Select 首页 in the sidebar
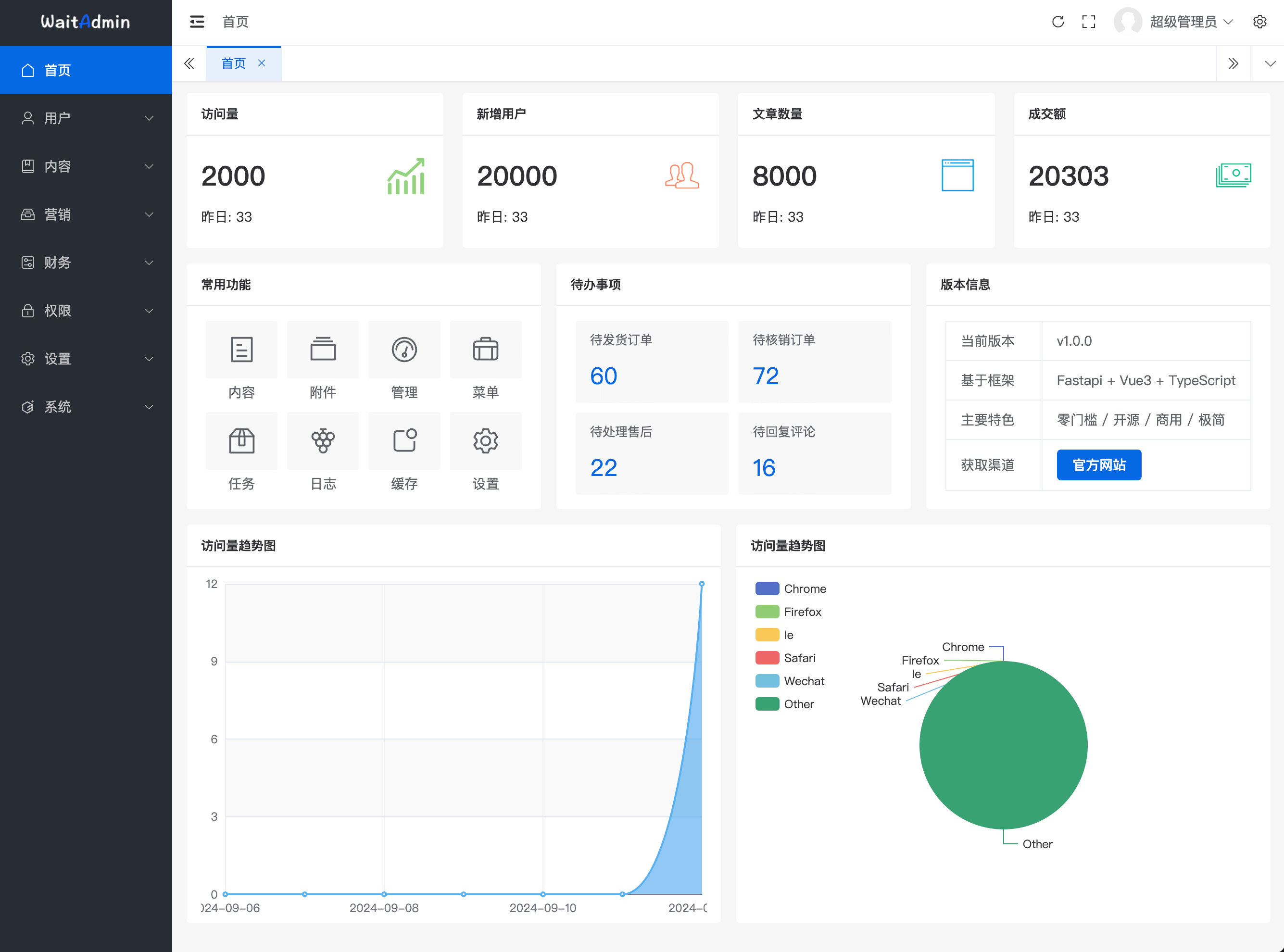This screenshot has width=1284, height=952. [87, 70]
